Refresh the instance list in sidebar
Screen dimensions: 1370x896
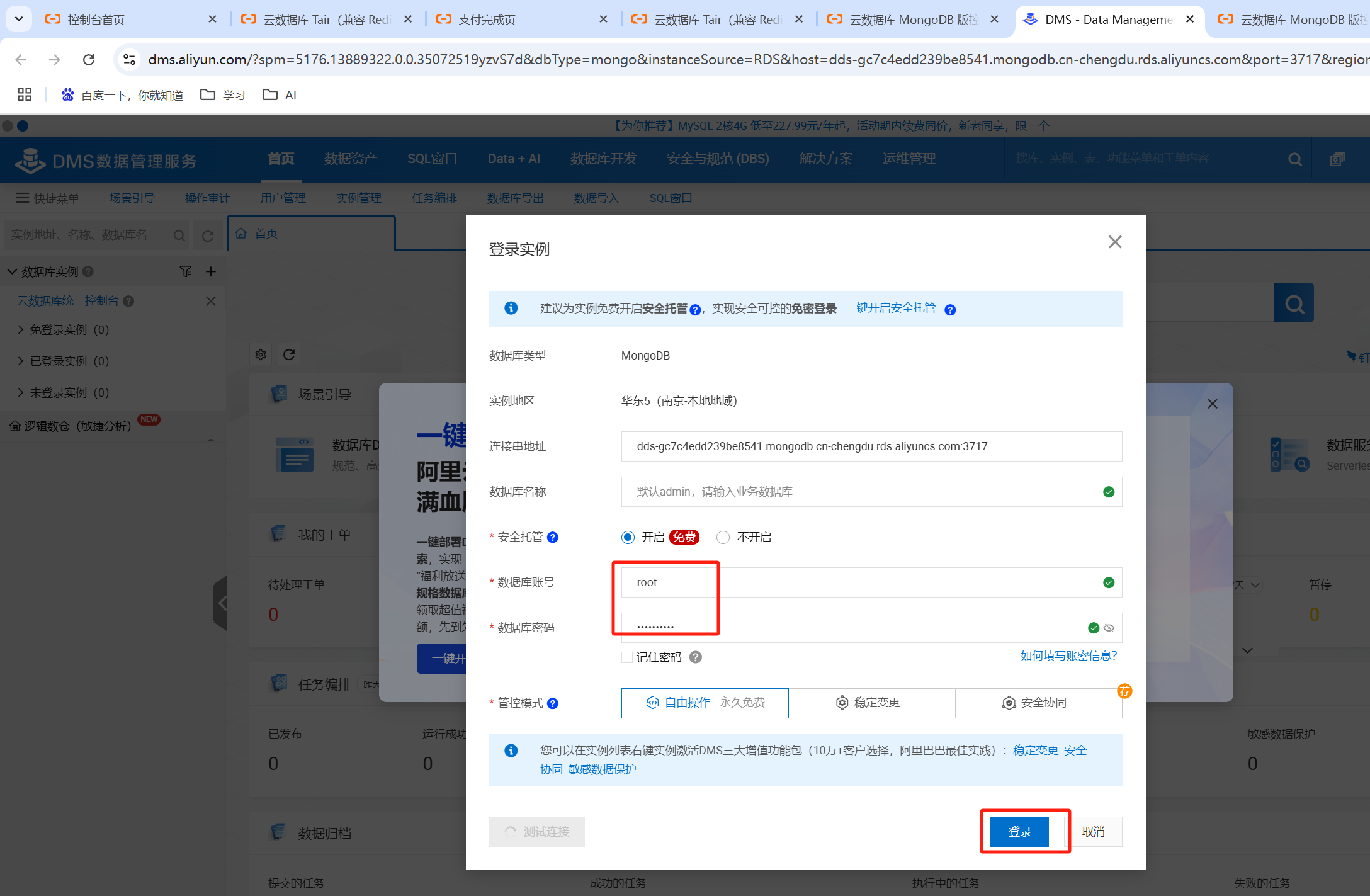[208, 236]
